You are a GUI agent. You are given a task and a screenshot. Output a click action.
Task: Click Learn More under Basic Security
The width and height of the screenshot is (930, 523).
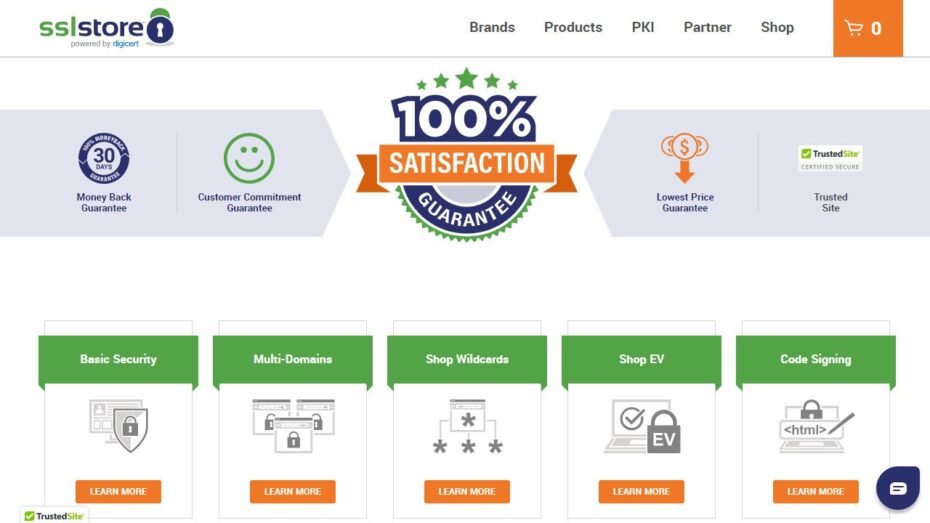(118, 492)
